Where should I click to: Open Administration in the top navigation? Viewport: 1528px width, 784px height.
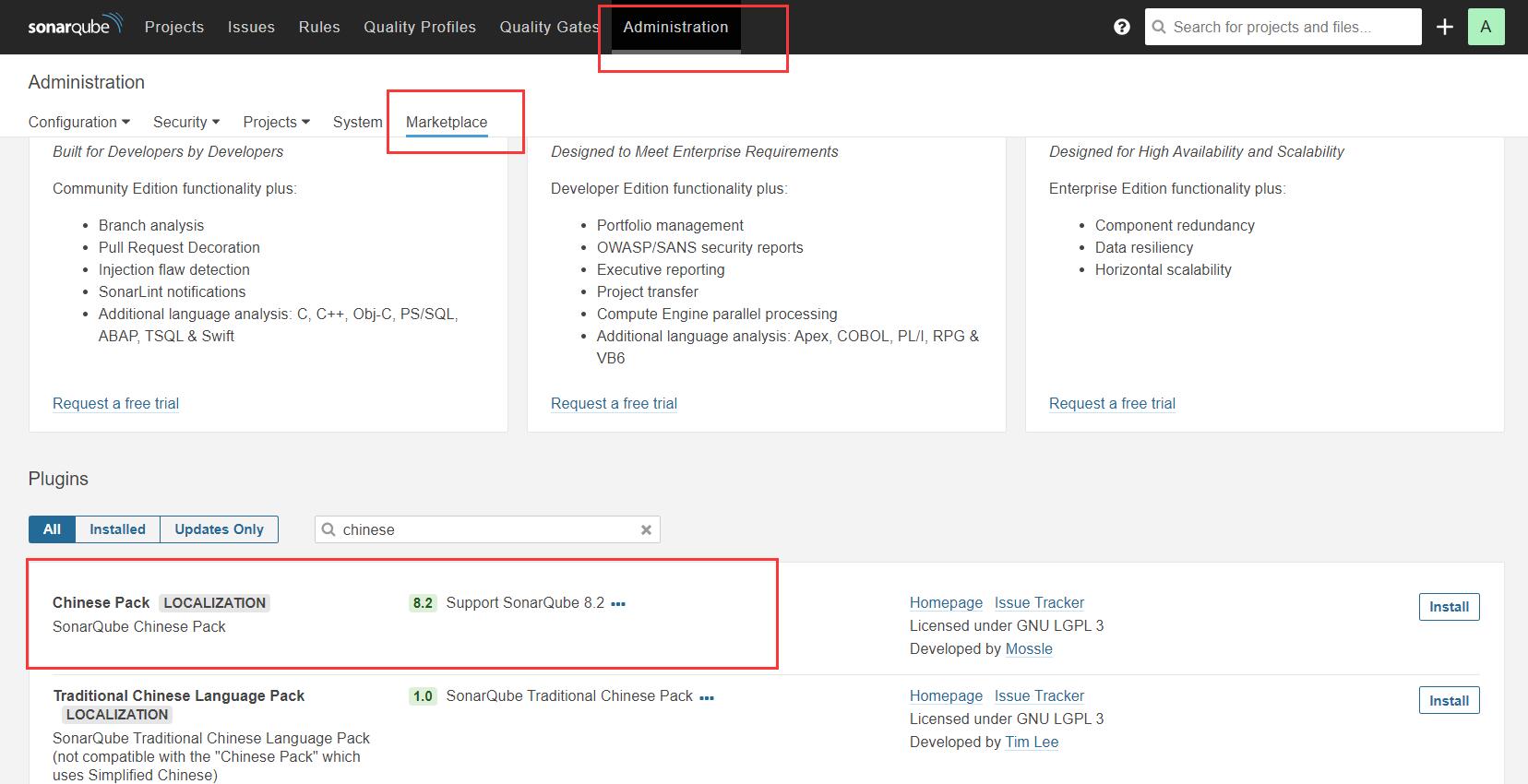click(x=675, y=27)
